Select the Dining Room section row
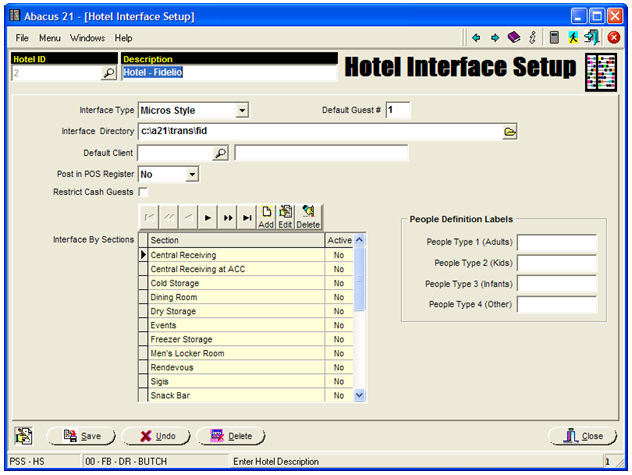This screenshot has width=632, height=475. point(236,298)
